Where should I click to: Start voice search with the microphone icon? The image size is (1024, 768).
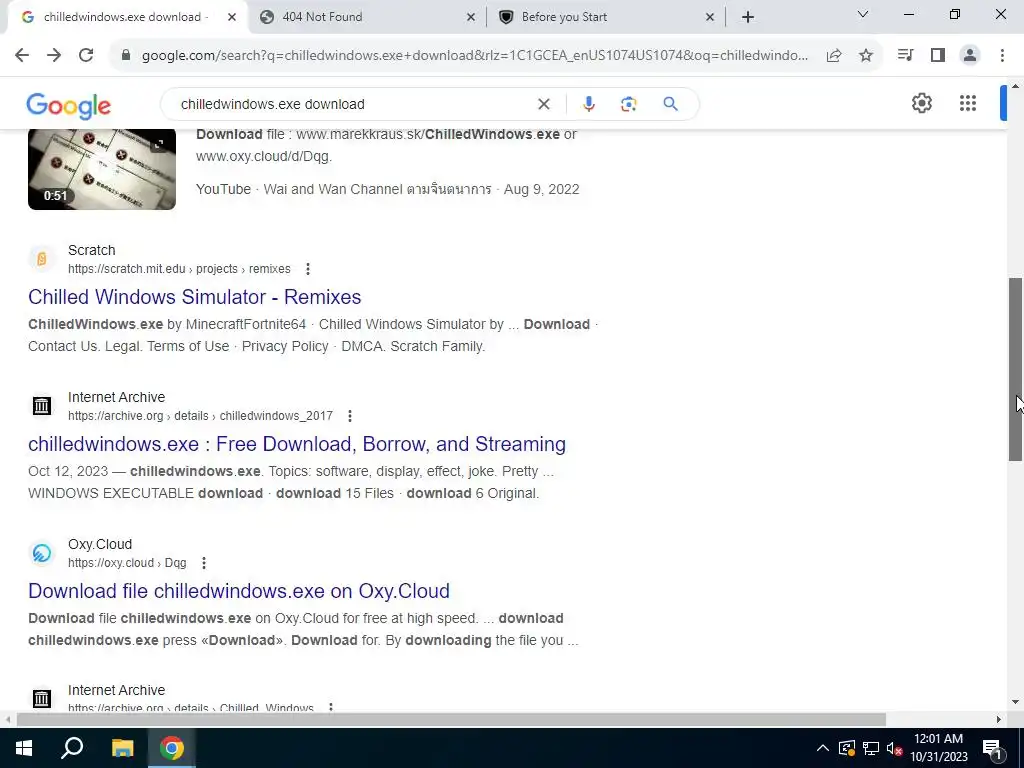click(x=588, y=104)
